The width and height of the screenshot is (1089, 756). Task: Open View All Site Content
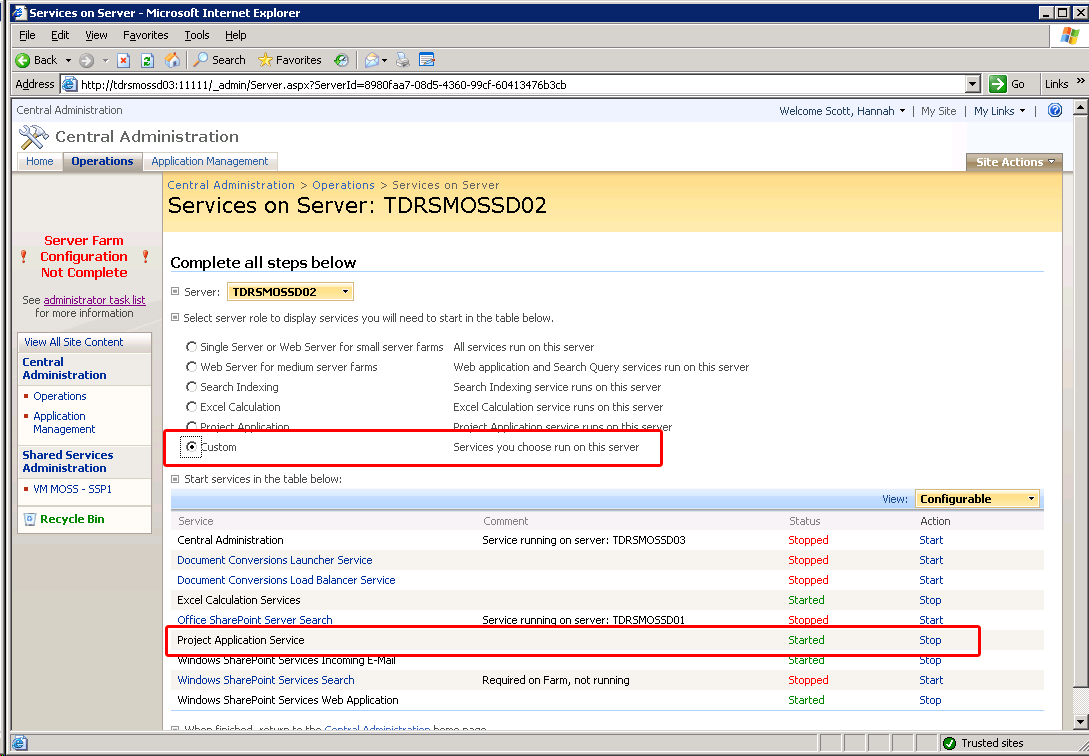(74, 342)
